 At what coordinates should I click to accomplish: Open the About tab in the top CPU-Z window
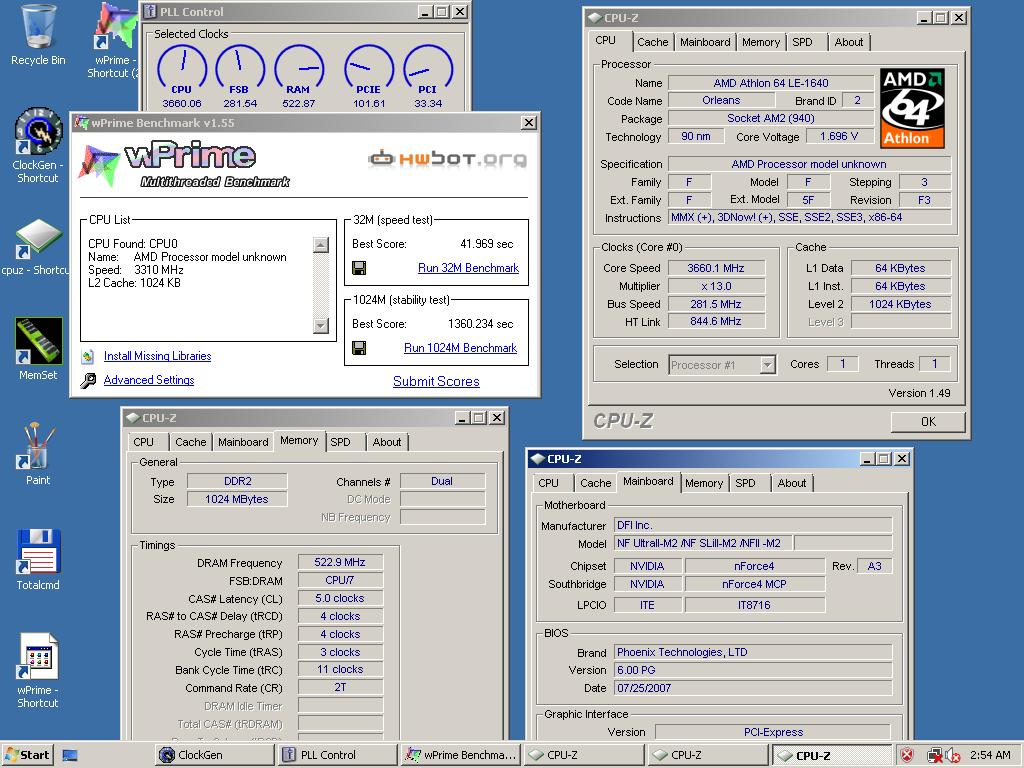point(849,42)
